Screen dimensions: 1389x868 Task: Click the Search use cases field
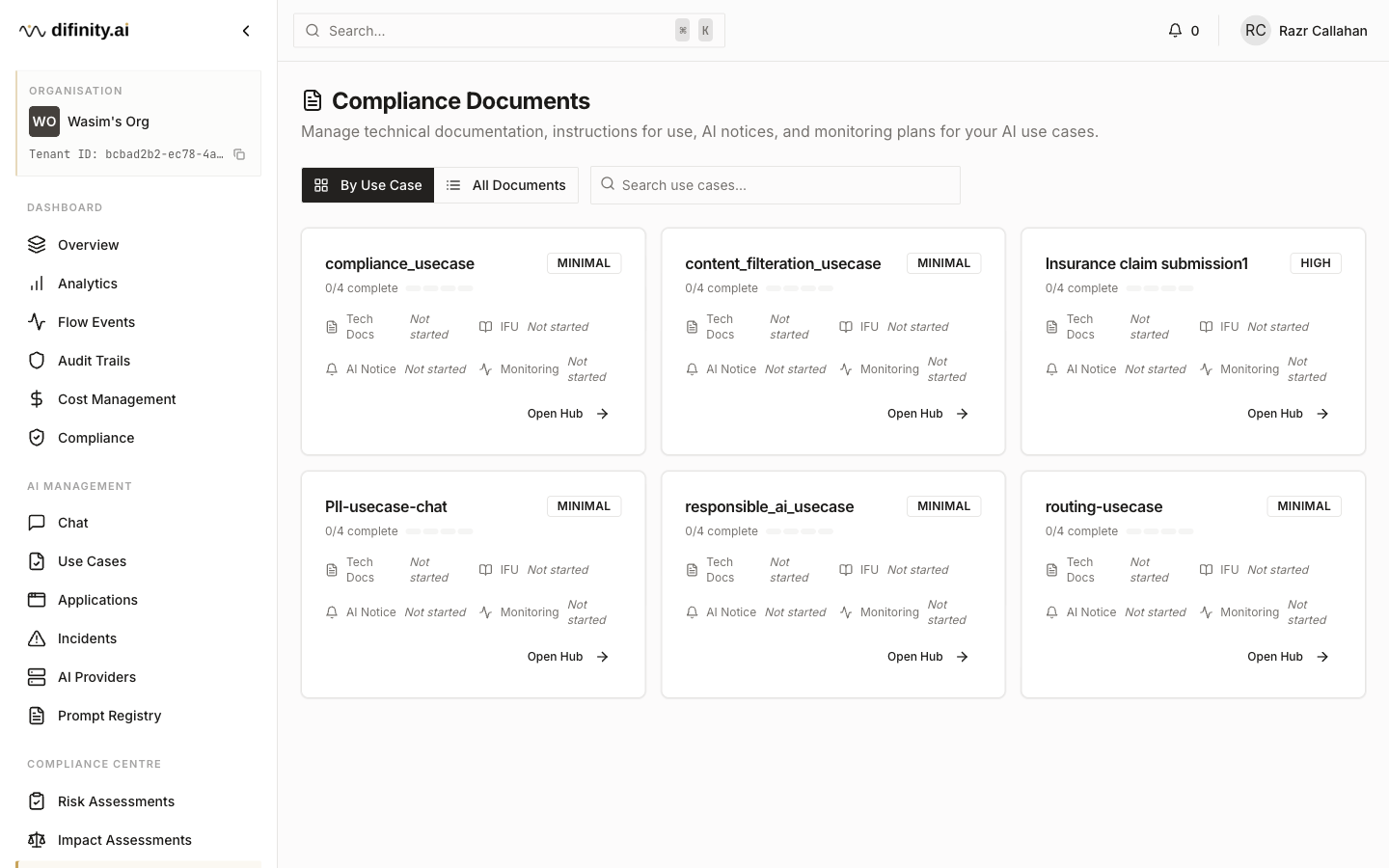pos(776,185)
